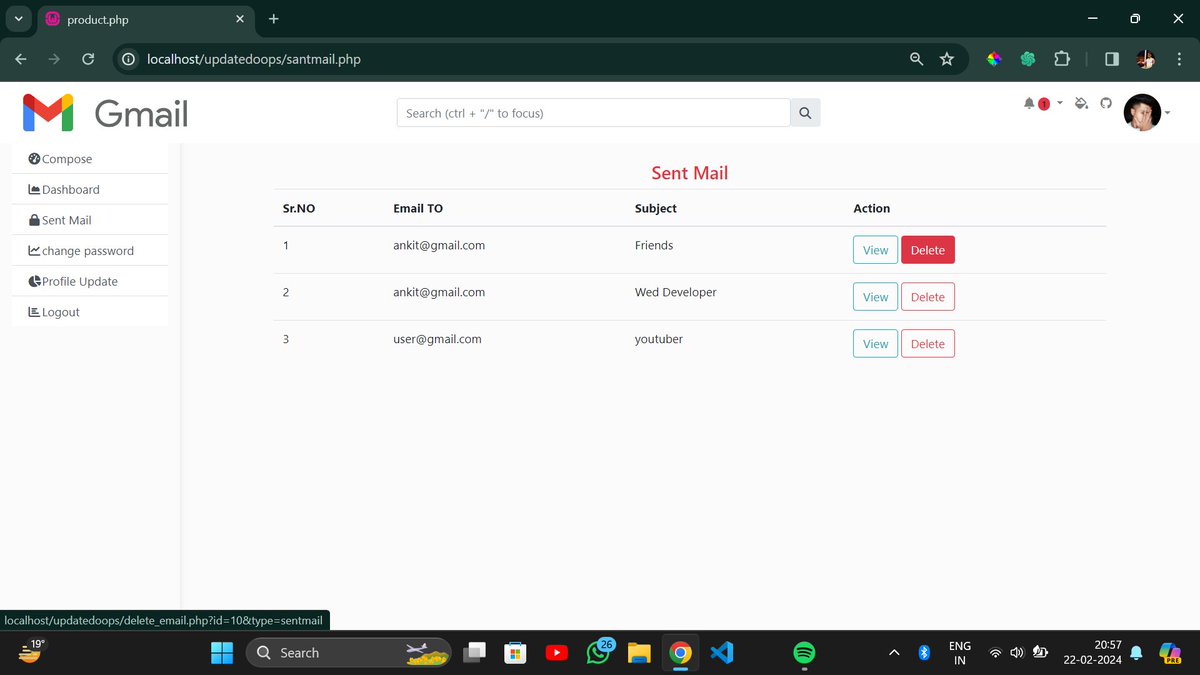Image resolution: width=1200 pixels, height=675 pixels.
Task: View the youtuber email
Action: 875,344
